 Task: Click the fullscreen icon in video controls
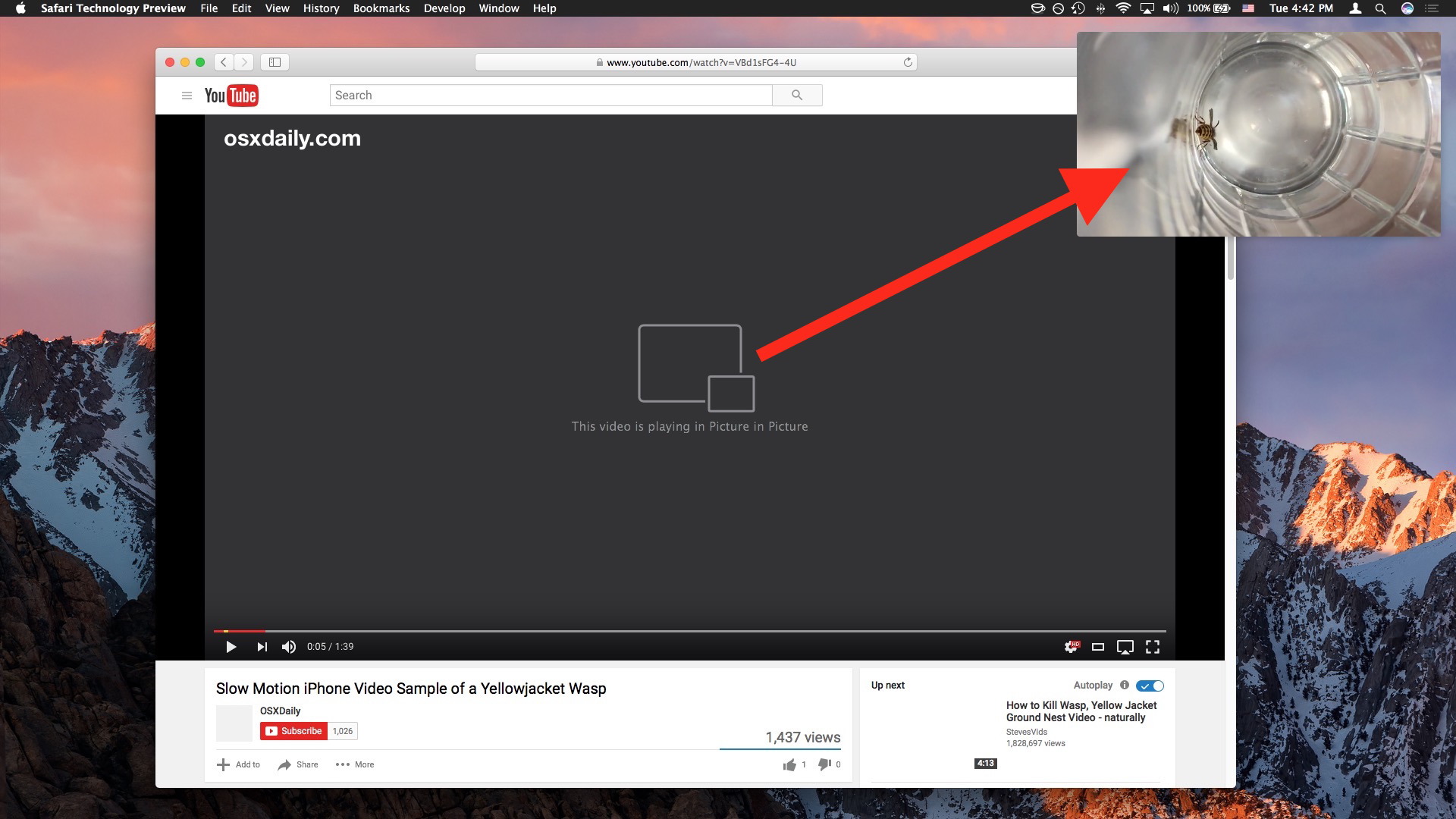point(1152,646)
